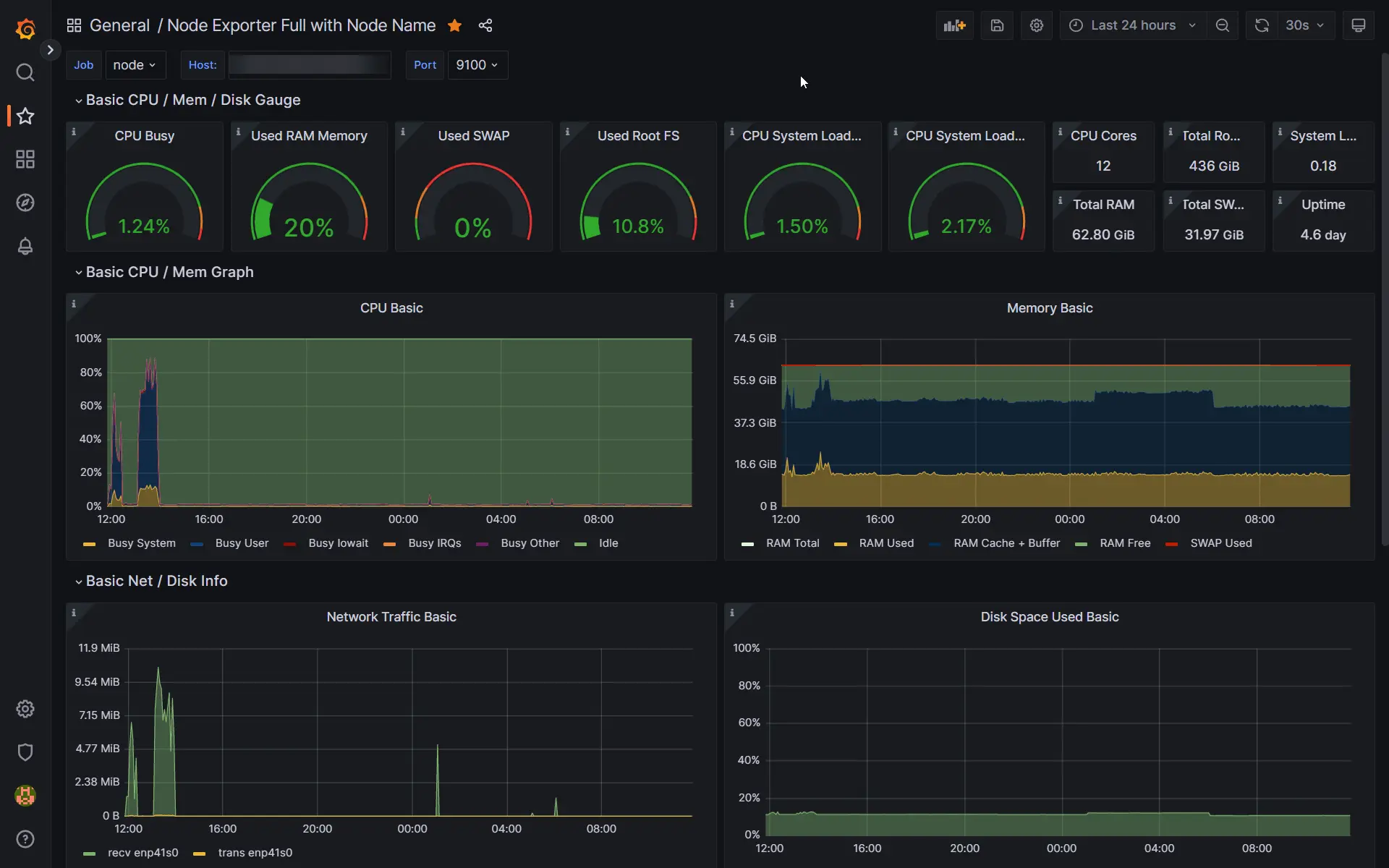This screenshot has height=868, width=1389.
Task: Open the admin configuration gear icon
Action: click(25, 709)
